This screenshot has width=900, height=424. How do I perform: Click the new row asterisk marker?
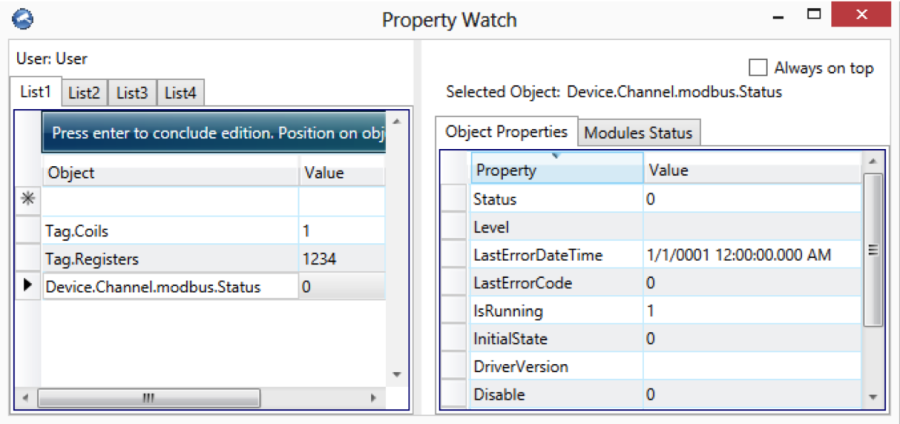tap(28, 200)
